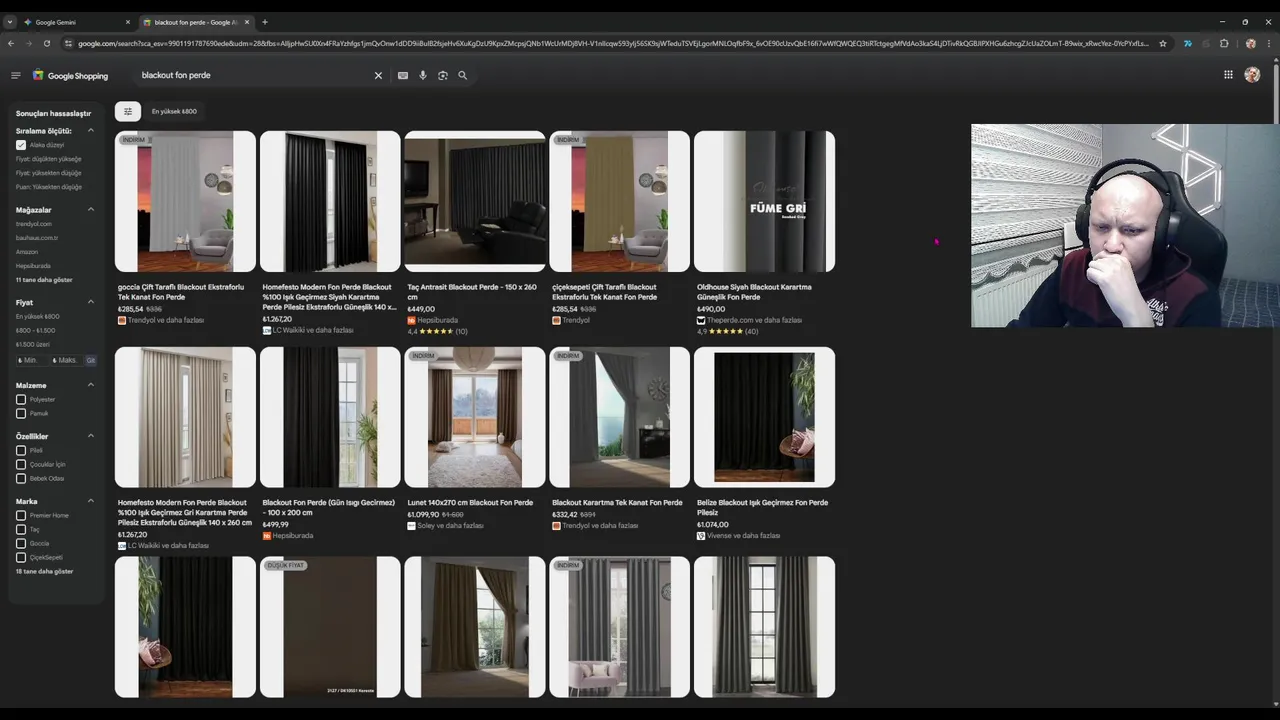Reload the current page
1280x720 pixels.
point(47,43)
